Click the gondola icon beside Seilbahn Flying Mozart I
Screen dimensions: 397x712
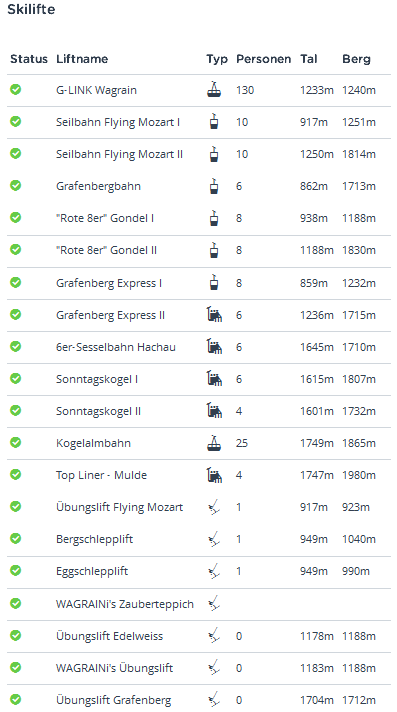pyautogui.click(x=213, y=122)
